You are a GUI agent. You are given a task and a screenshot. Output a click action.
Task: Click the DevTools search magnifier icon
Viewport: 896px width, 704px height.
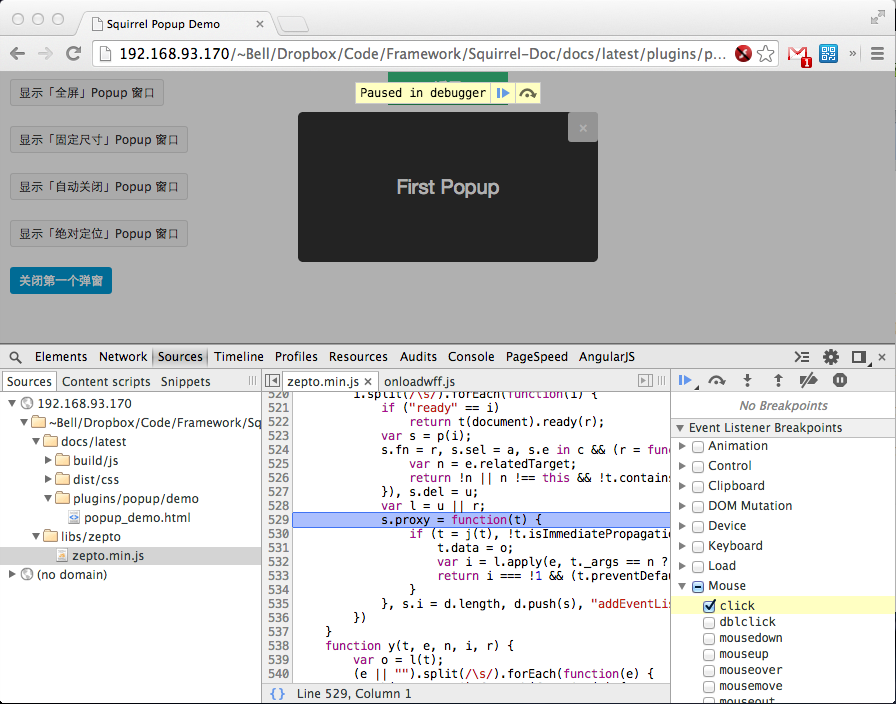(x=15, y=357)
